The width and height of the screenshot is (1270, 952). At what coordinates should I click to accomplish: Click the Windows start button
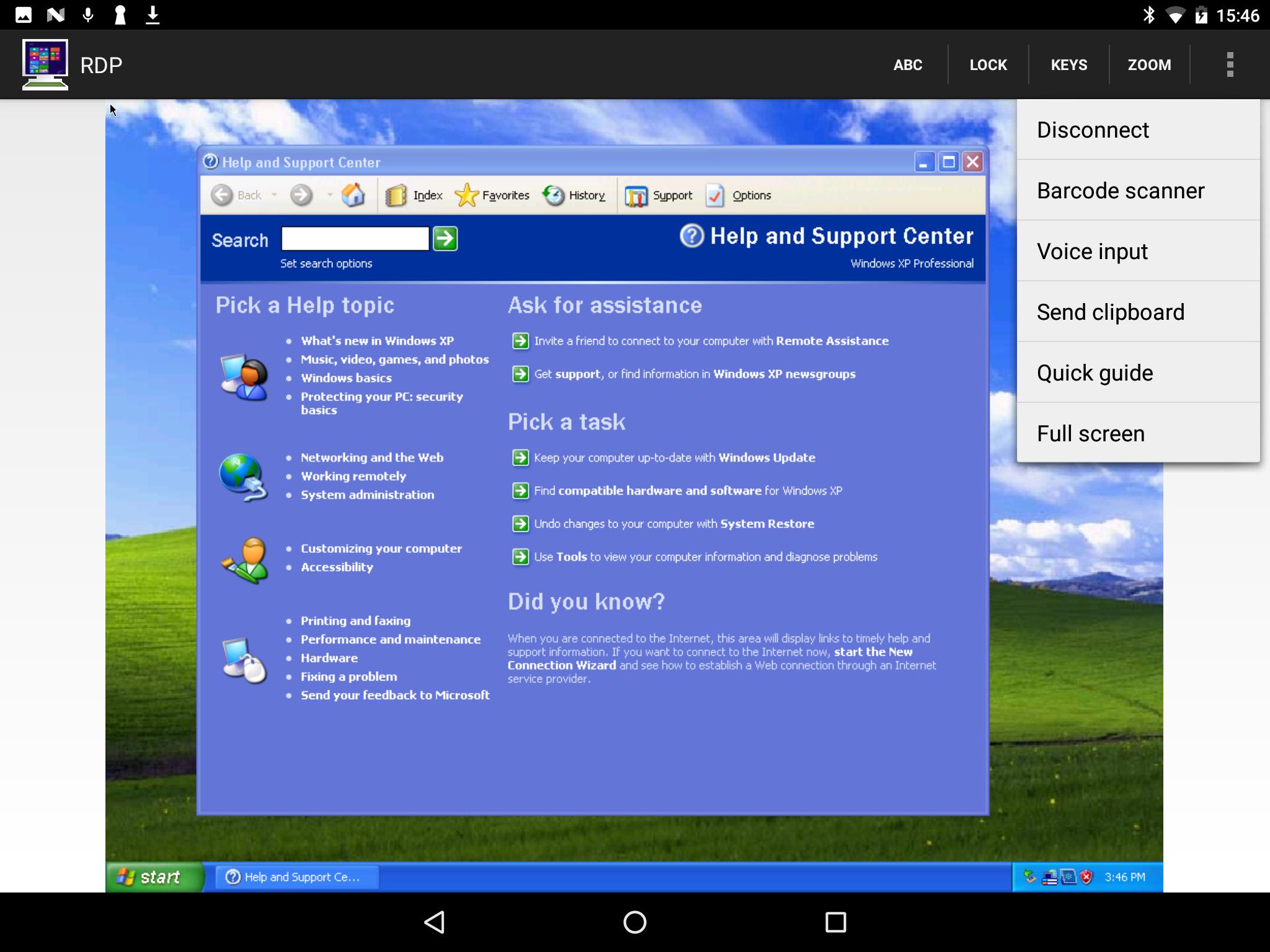pos(154,877)
